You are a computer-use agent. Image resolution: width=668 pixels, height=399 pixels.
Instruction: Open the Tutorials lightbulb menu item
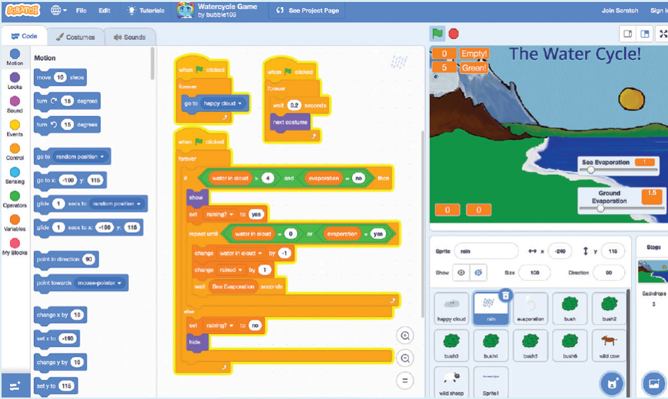pyautogui.click(x=146, y=10)
